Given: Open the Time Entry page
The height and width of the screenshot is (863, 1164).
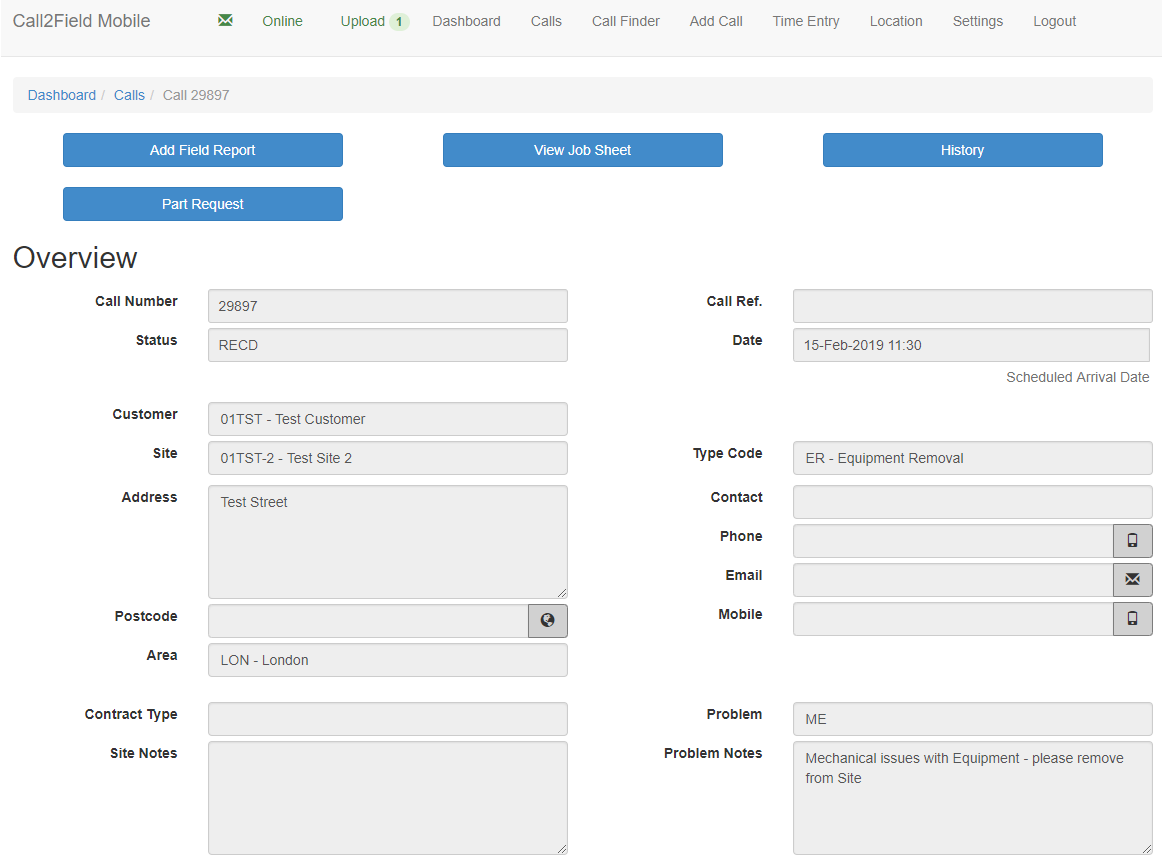Looking at the screenshot, I should point(805,21).
